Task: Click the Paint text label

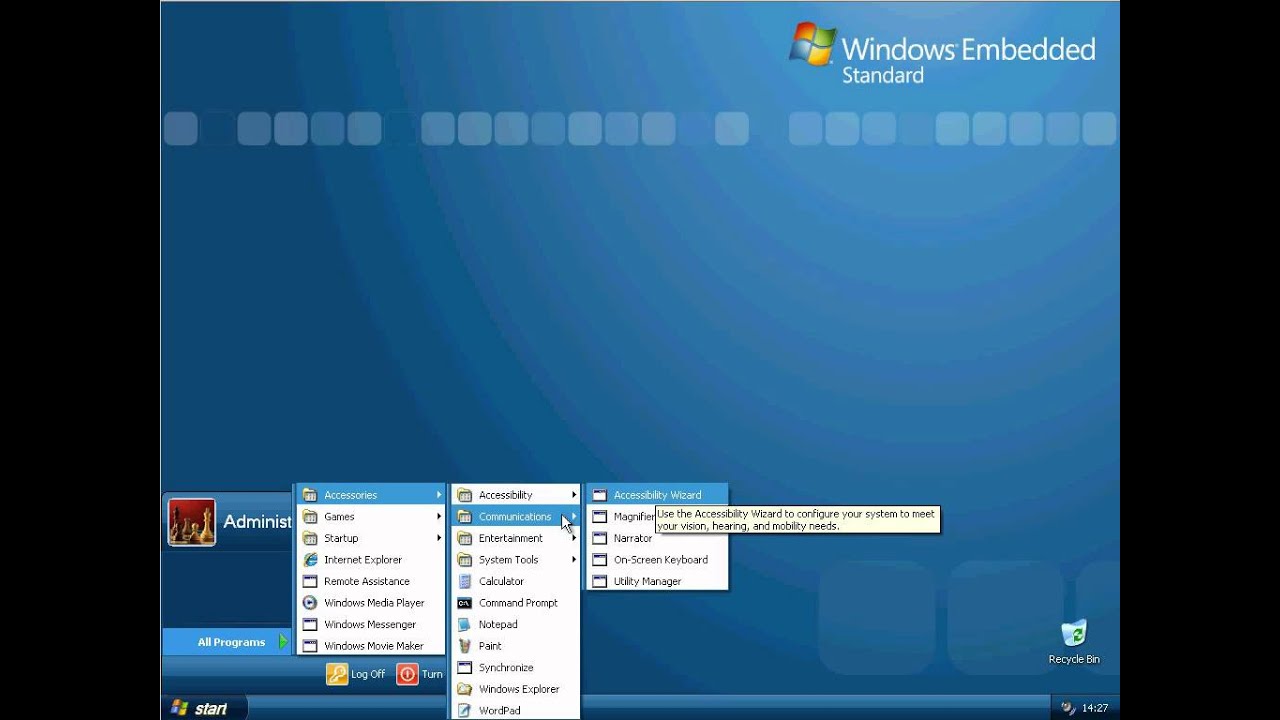Action: point(490,646)
